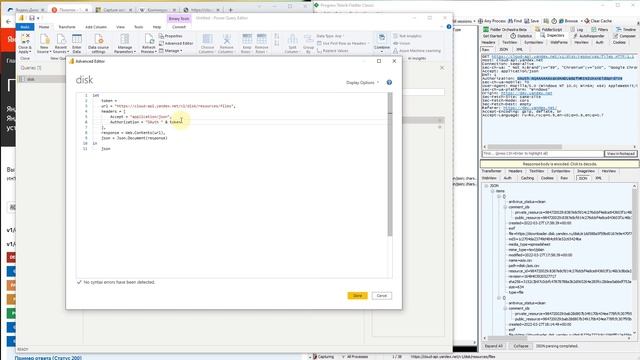Screen dimensions: 640x360
Task: Open the Inspectors tab in Fiddler
Action: click(x=552, y=36)
